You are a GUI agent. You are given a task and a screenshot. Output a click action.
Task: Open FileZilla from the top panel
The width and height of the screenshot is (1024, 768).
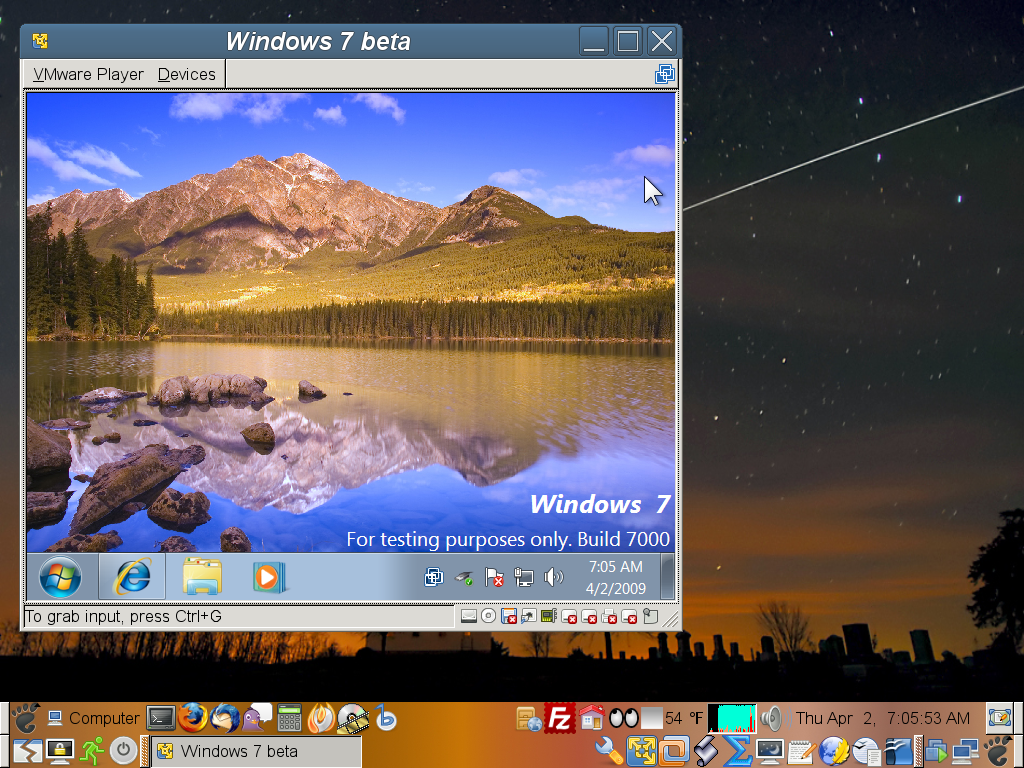pyautogui.click(x=560, y=717)
